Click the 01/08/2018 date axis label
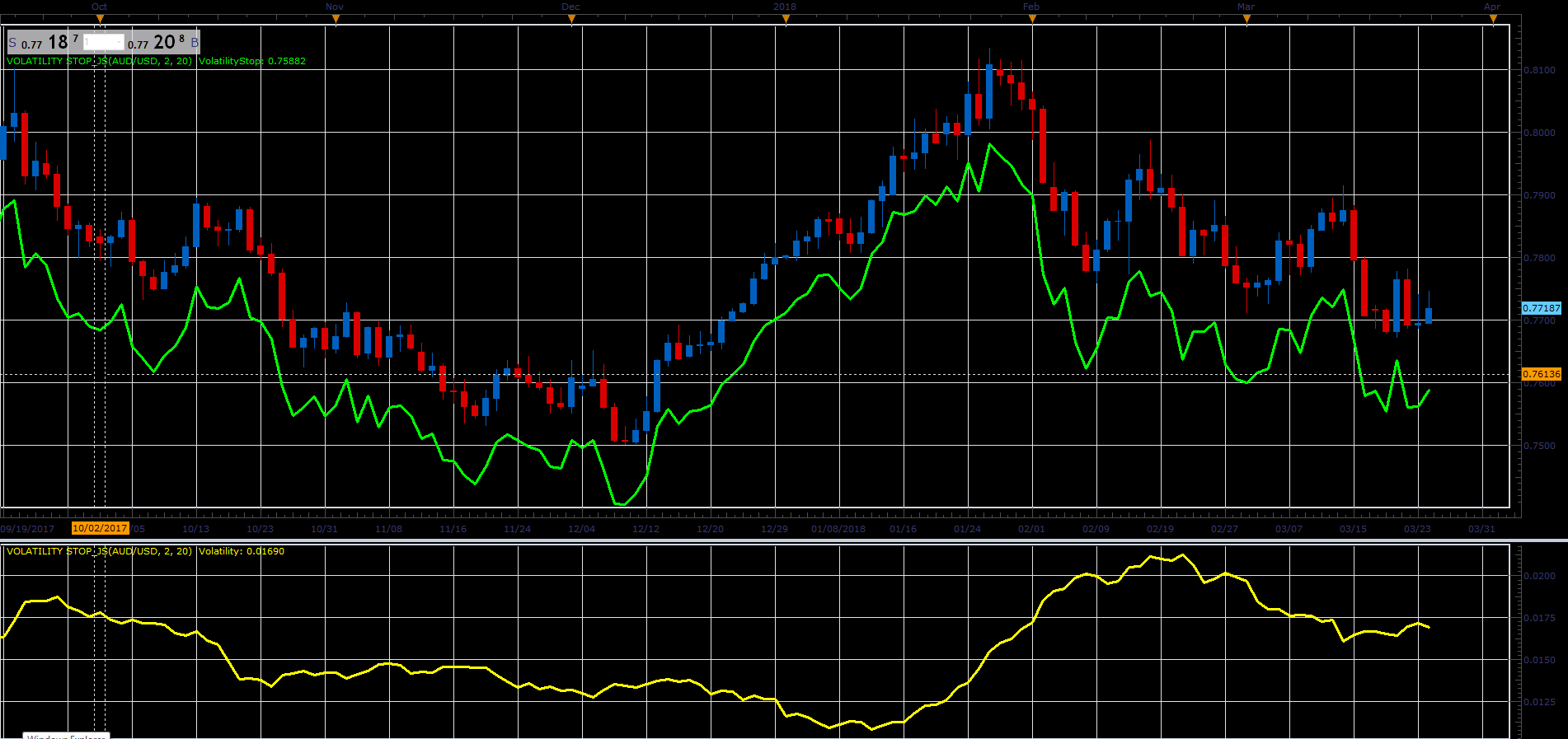Image resolution: width=1568 pixels, height=739 pixels. point(838,529)
